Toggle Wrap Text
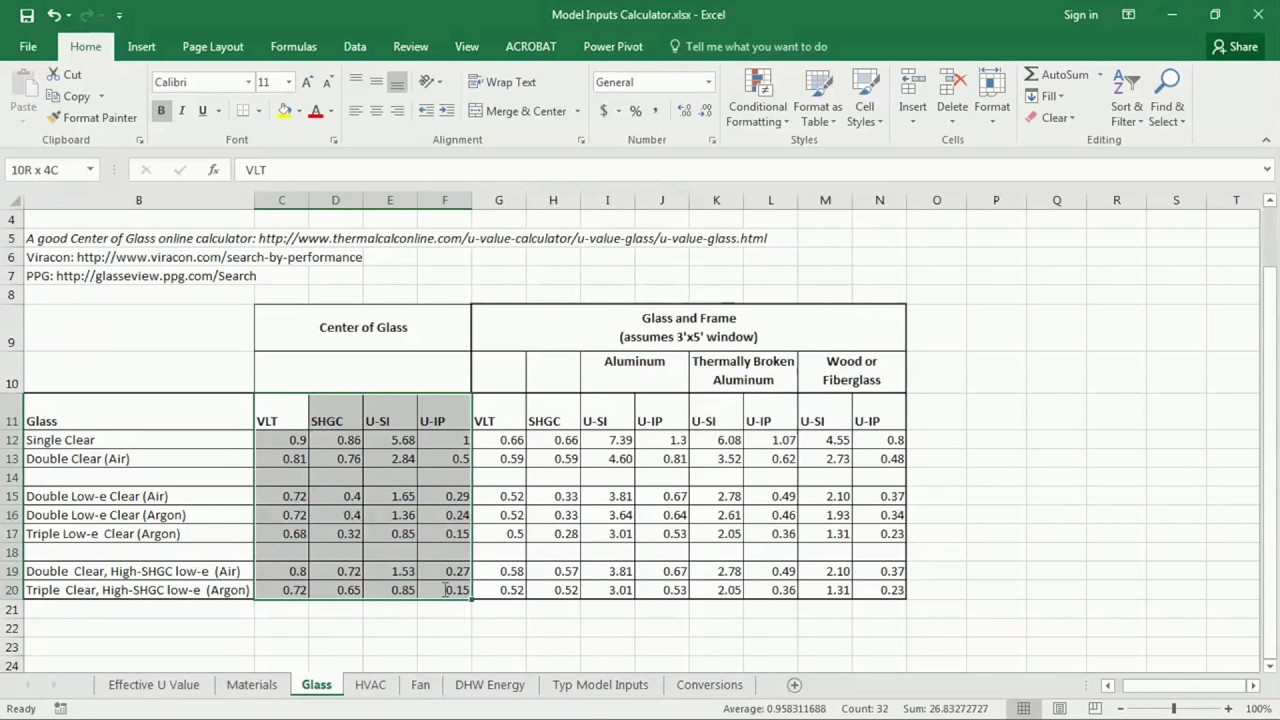 pos(502,82)
